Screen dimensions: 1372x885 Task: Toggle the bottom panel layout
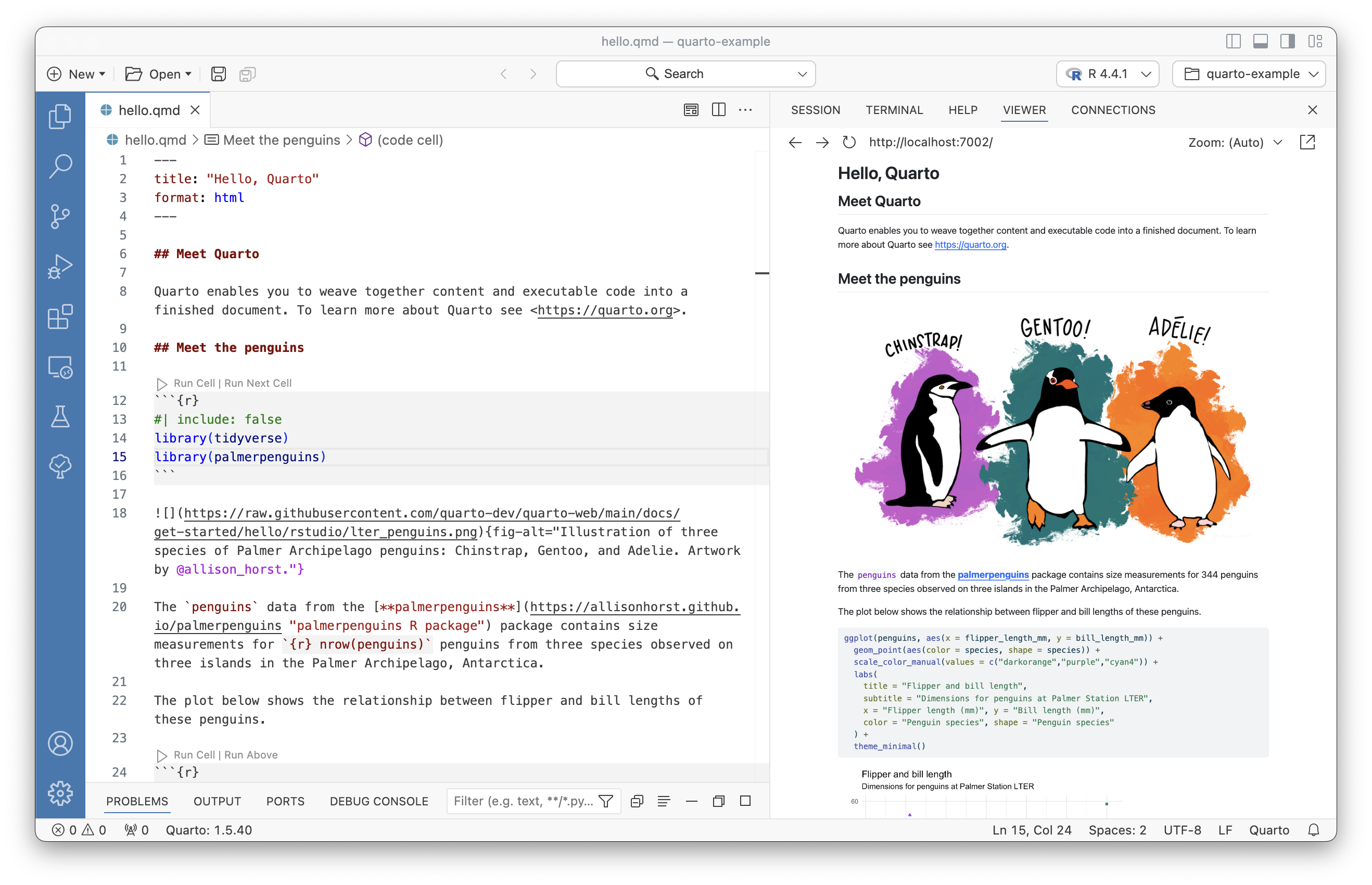[1261, 41]
